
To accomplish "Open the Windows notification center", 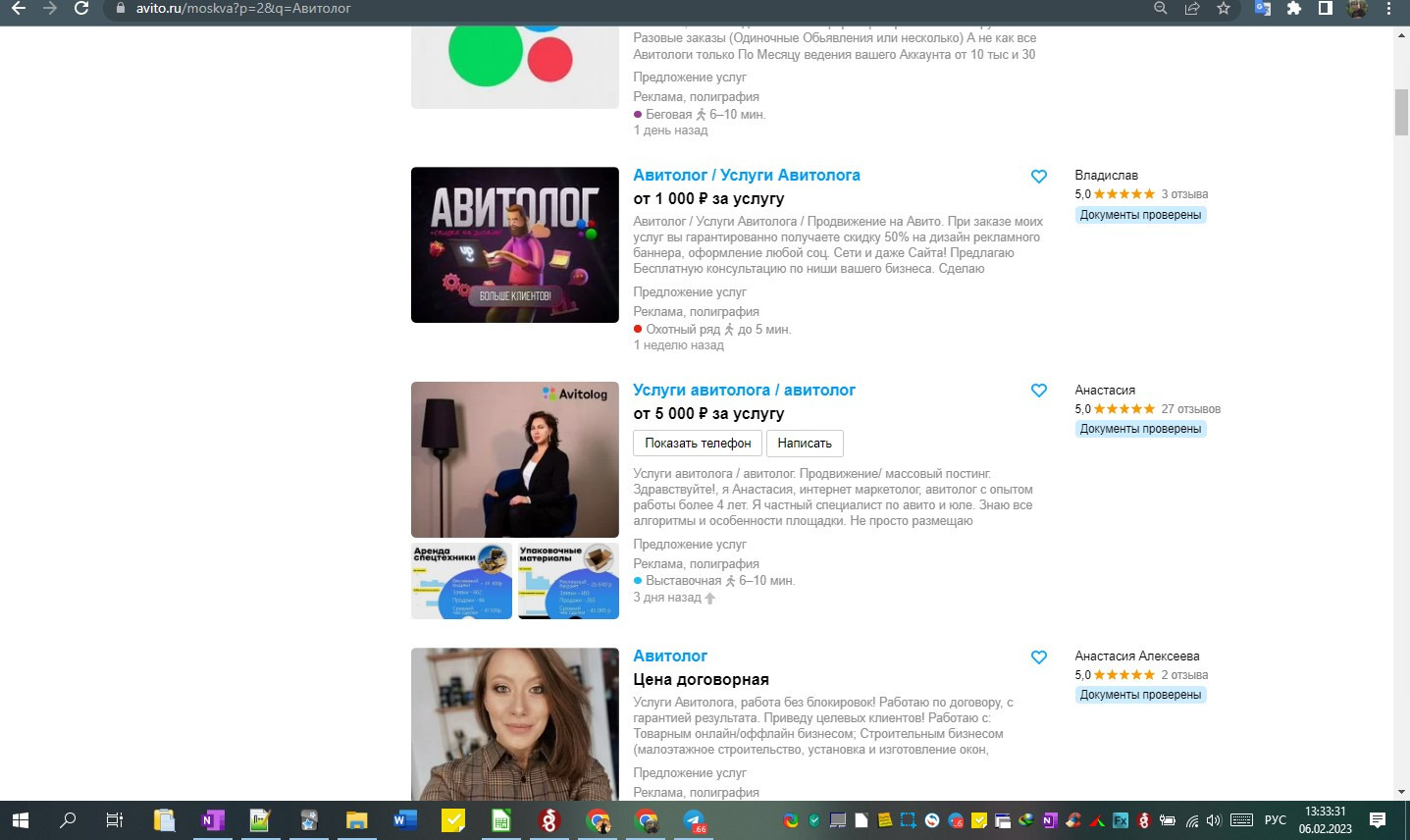I will point(1378,820).
